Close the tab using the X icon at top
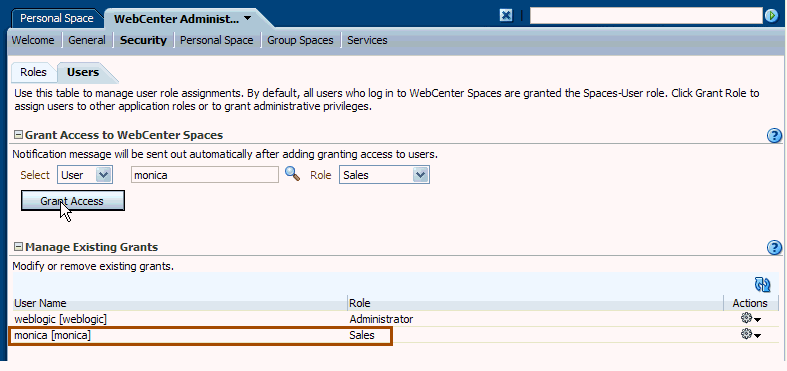The image size is (787, 371). click(x=506, y=16)
